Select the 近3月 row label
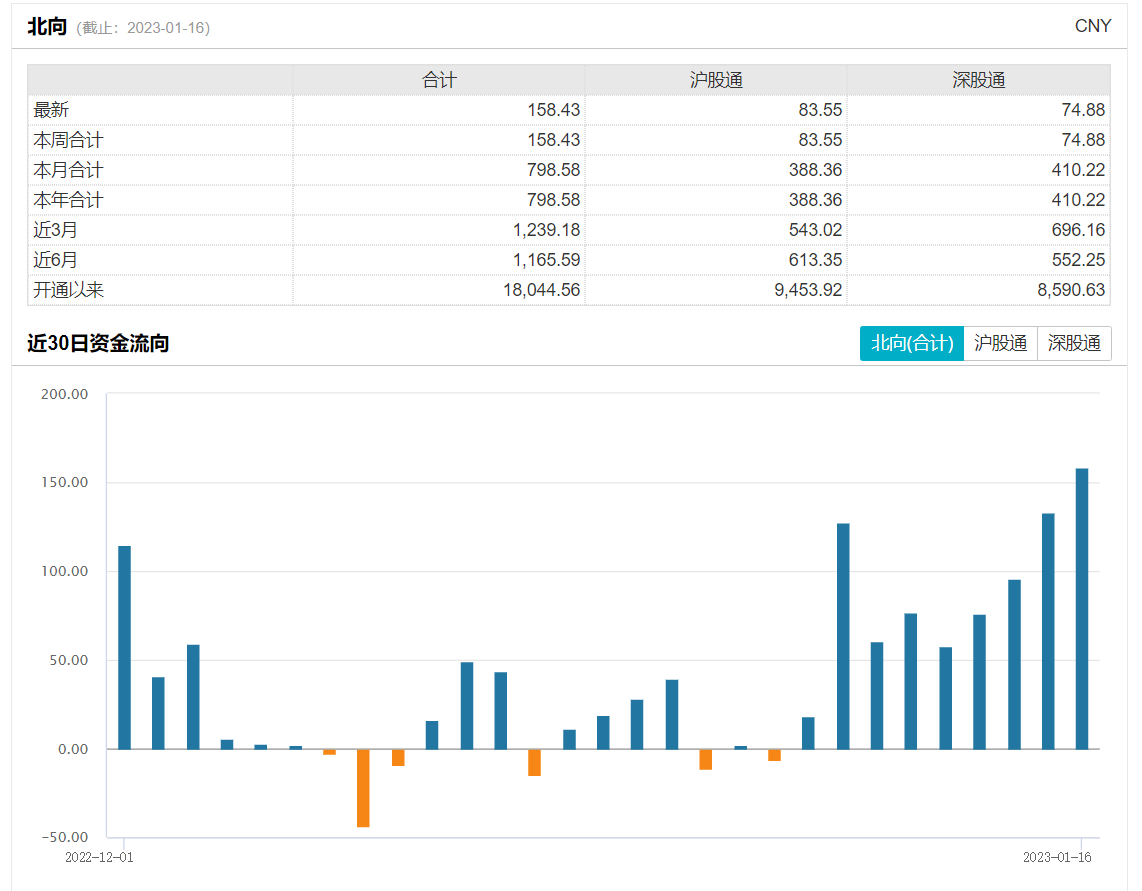1142x891 pixels. click(x=55, y=229)
